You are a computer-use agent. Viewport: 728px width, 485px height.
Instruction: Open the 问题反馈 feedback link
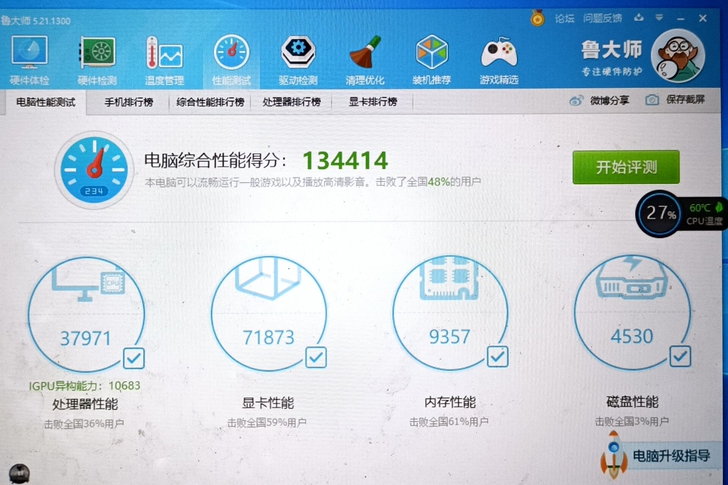point(602,18)
